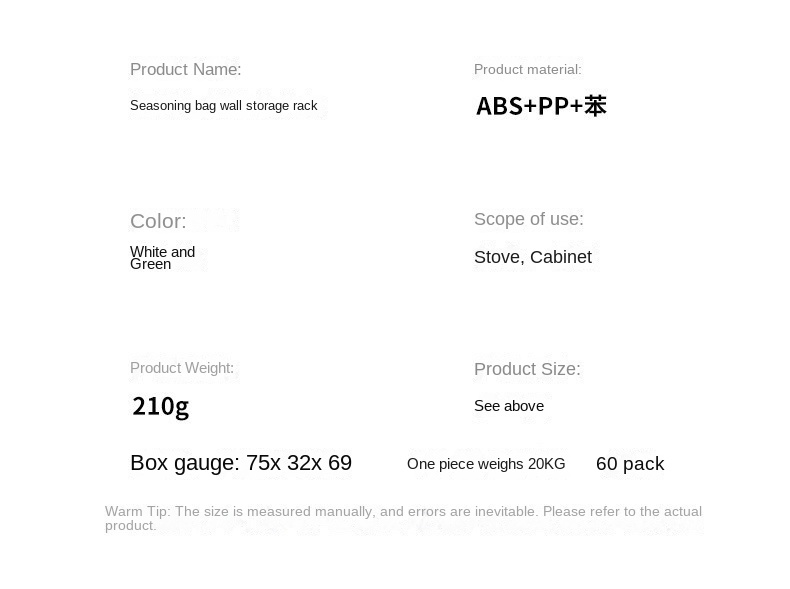Click the "One piece weighs 20KG" text
Viewport: 790px width, 589px height.
[x=486, y=464]
